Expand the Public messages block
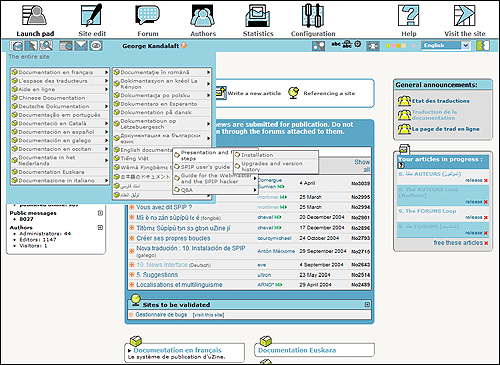Image resolution: width=500 pixels, height=365 pixels. [100, 213]
